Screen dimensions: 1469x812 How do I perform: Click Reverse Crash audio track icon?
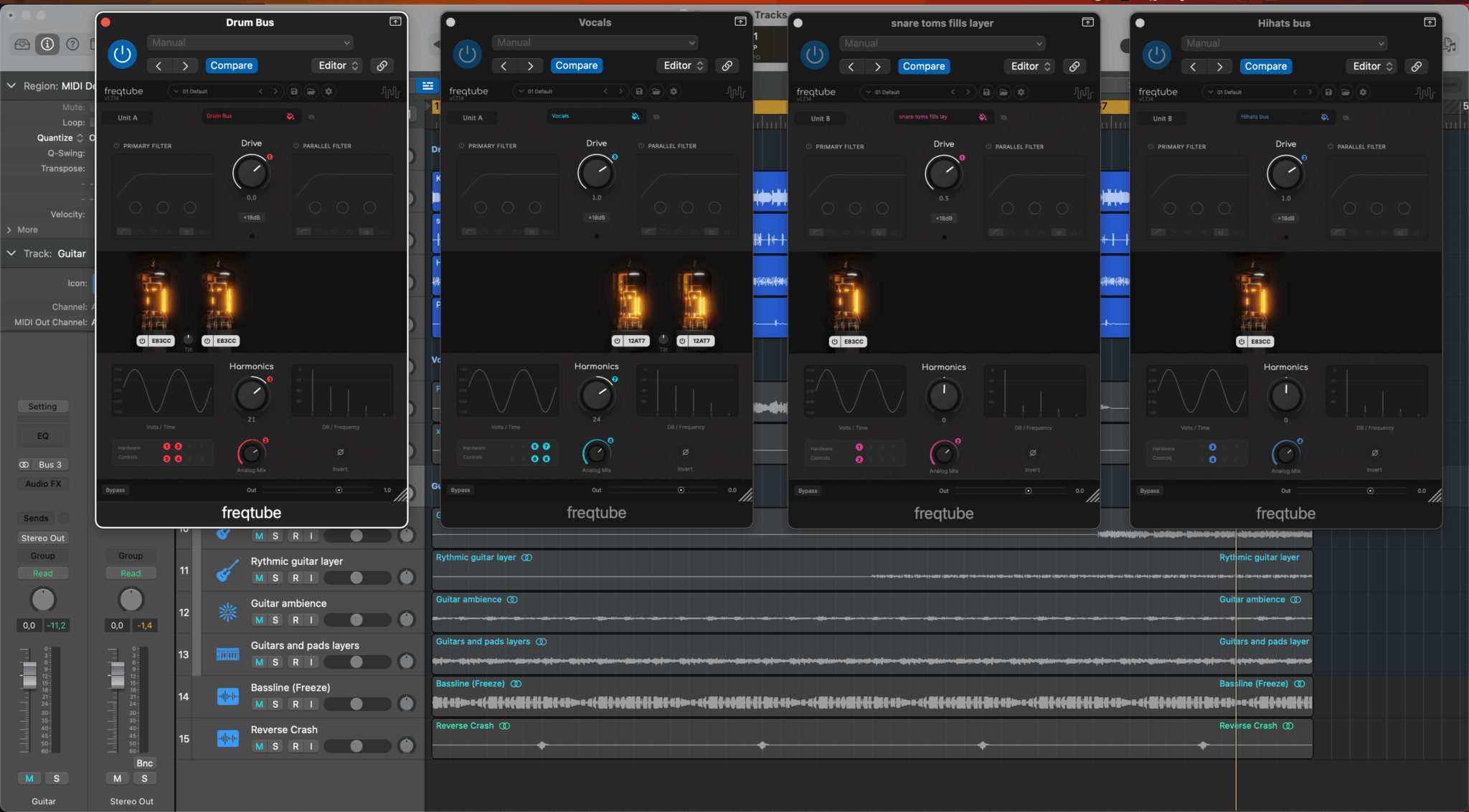click(227, 739)
